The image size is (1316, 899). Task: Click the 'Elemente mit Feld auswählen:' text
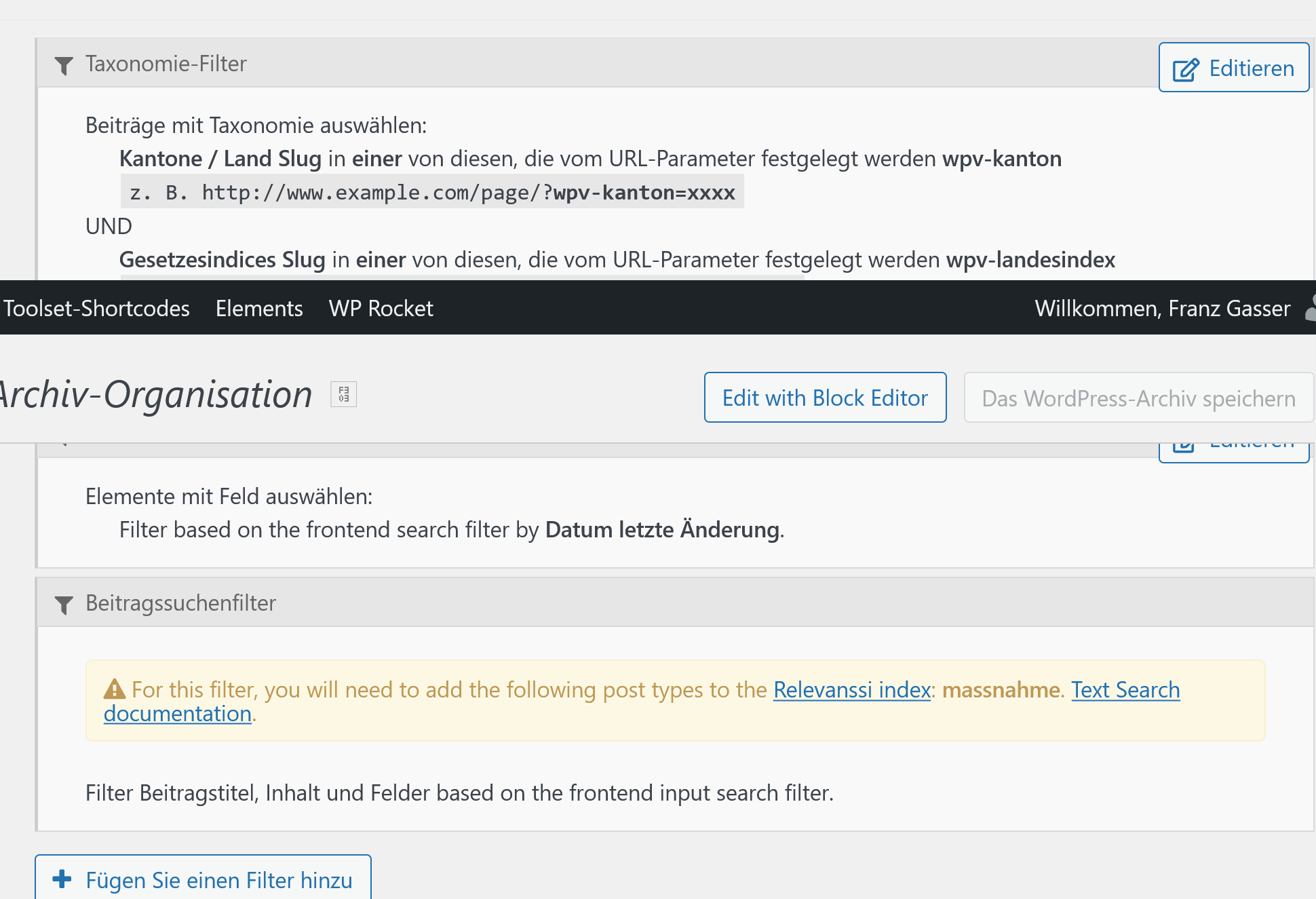coord(229,496)
